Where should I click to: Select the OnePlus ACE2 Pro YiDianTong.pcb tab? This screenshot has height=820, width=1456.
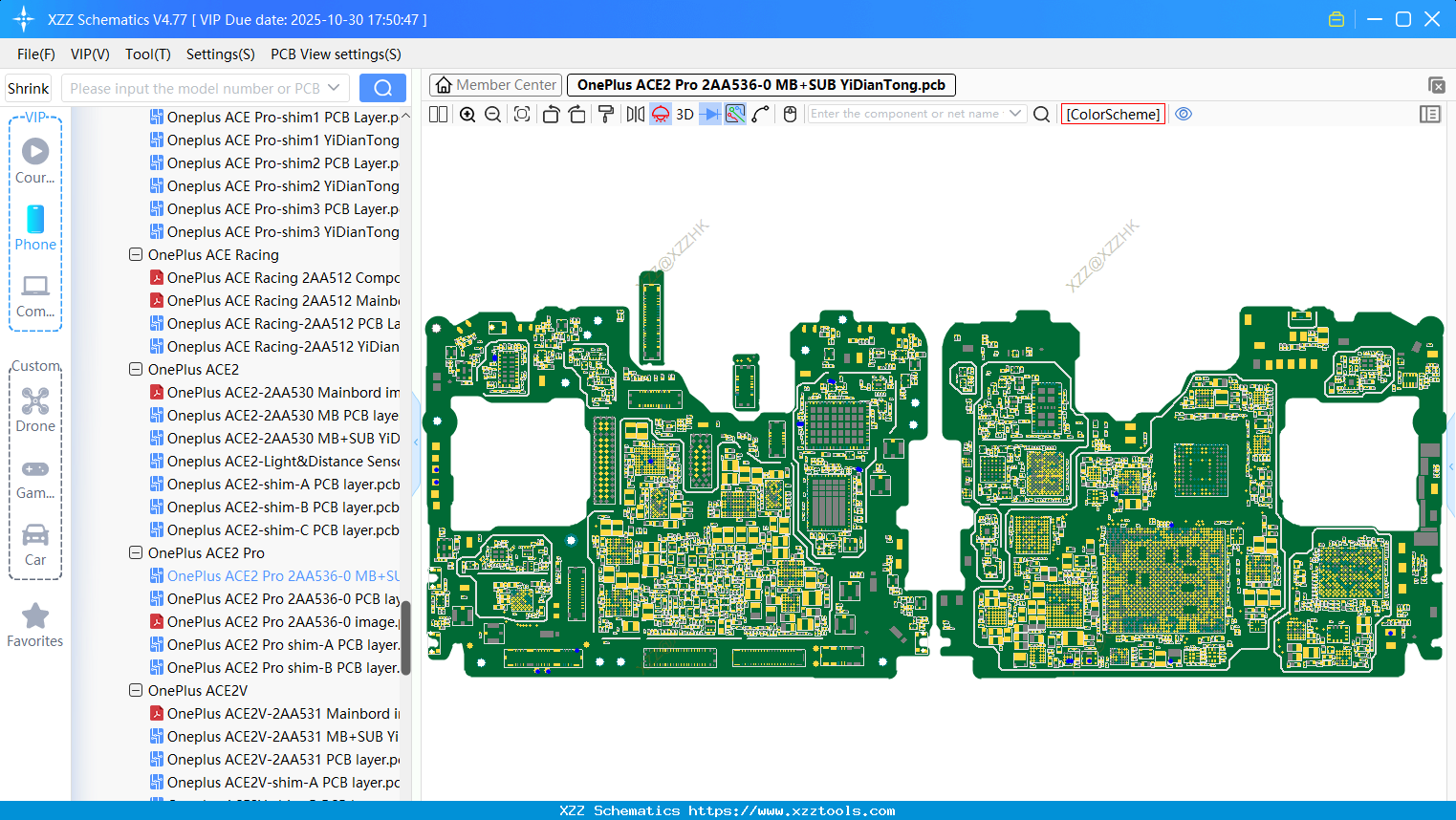761,85
